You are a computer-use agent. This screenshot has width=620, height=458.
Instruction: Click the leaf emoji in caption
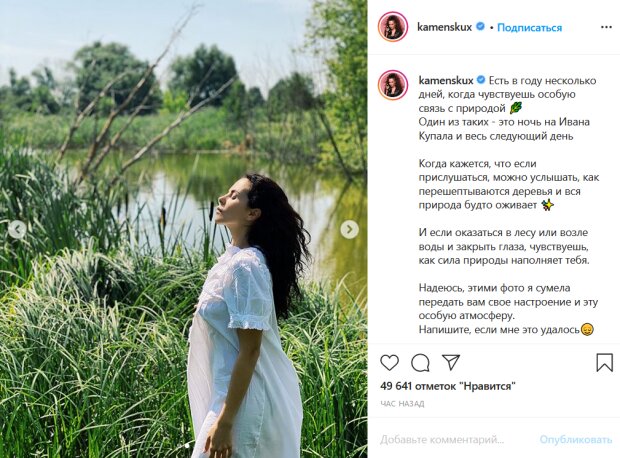point(516,108)
